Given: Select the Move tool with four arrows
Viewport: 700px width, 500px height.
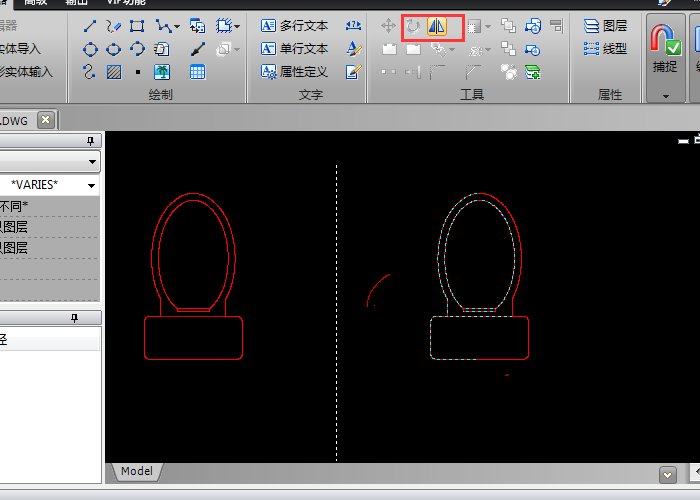Looking at the screenshot, I should click(388, 25).
